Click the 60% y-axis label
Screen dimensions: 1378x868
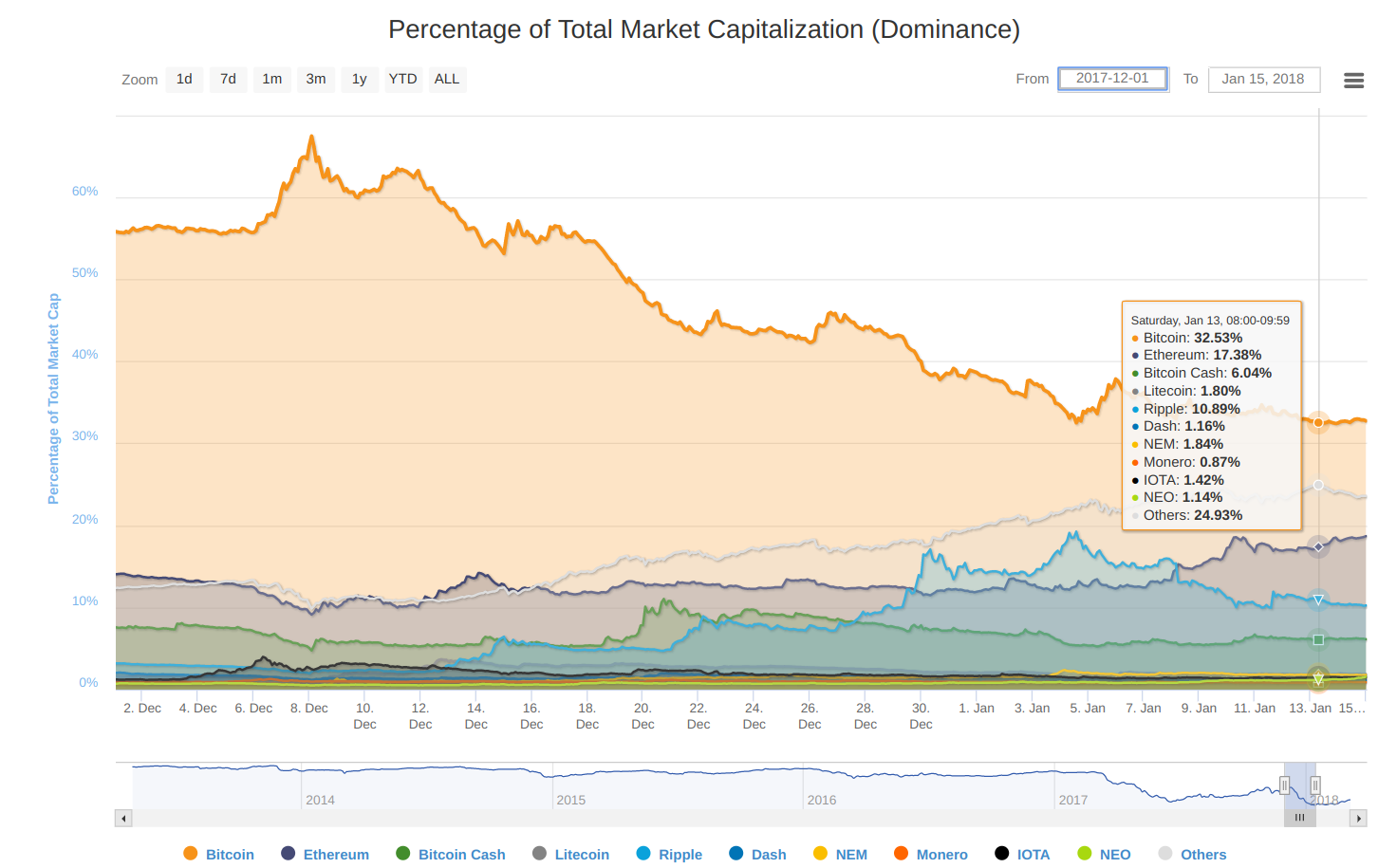[85, 191]
